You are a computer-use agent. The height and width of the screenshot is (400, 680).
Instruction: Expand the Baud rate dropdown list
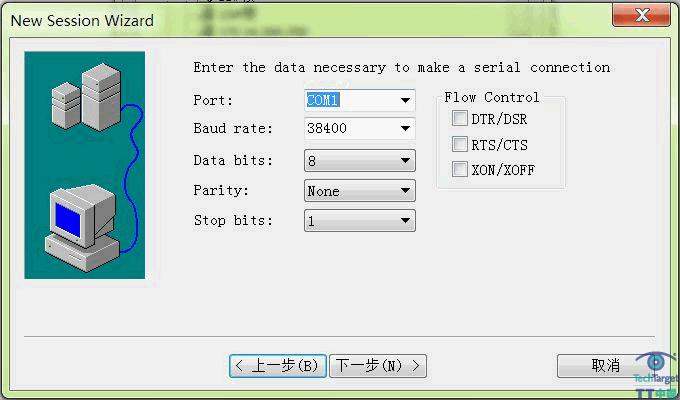click(x=405, y=129)
